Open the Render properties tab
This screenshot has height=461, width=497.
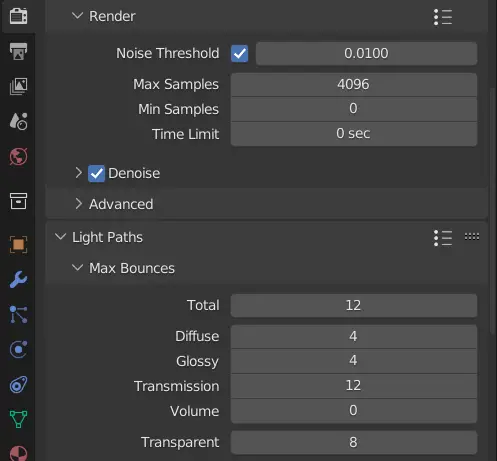click(x=18, y=16)
